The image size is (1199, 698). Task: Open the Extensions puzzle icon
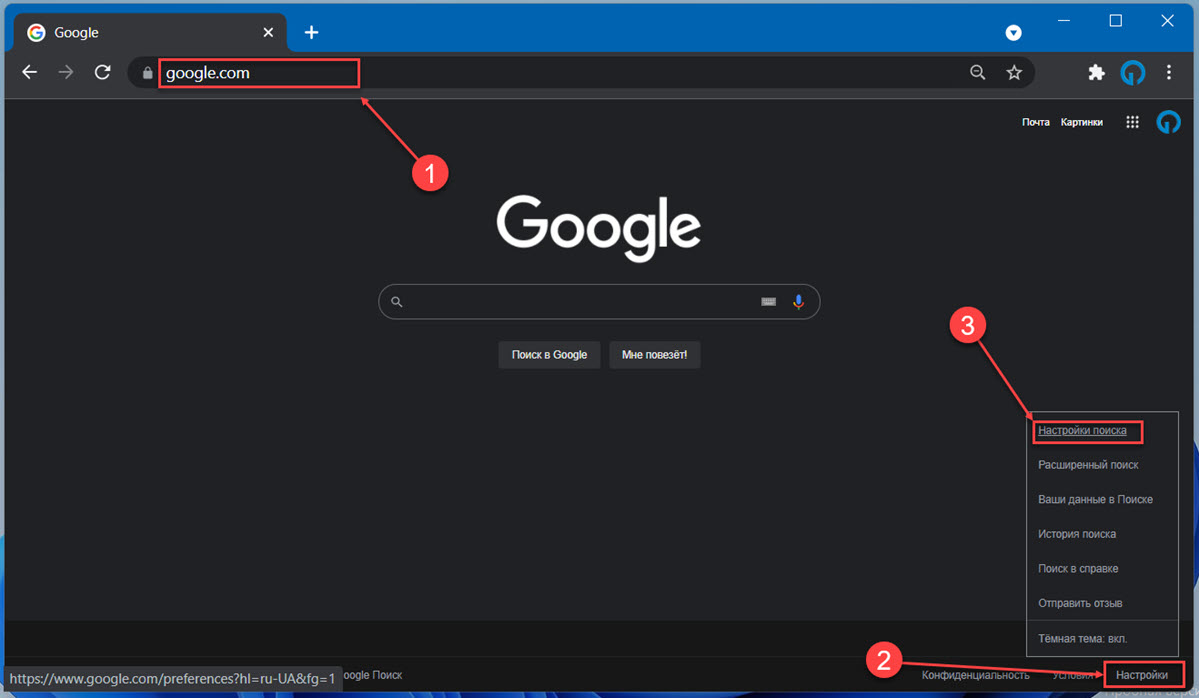point(1097,73)
